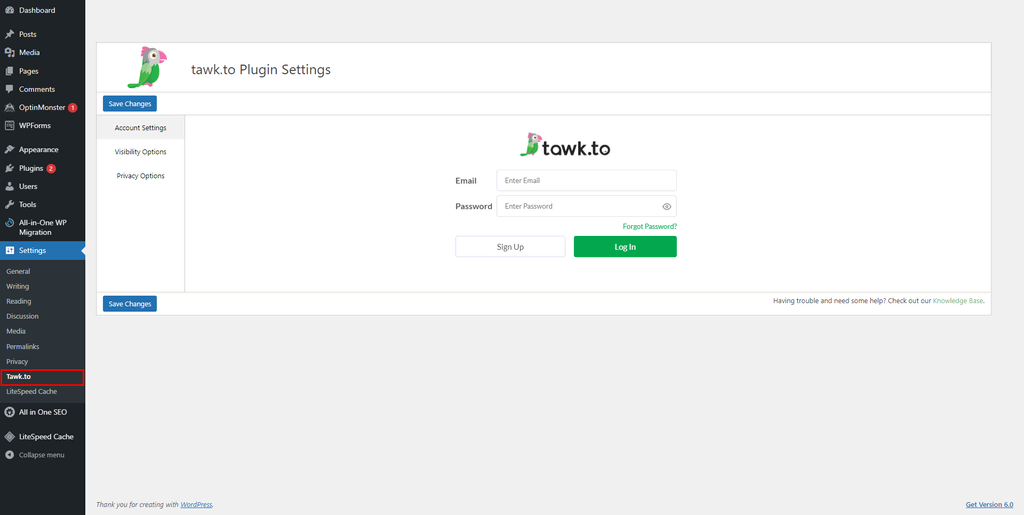Click the Settings sliders icon

pyautogui.click(x=10, y=251)
